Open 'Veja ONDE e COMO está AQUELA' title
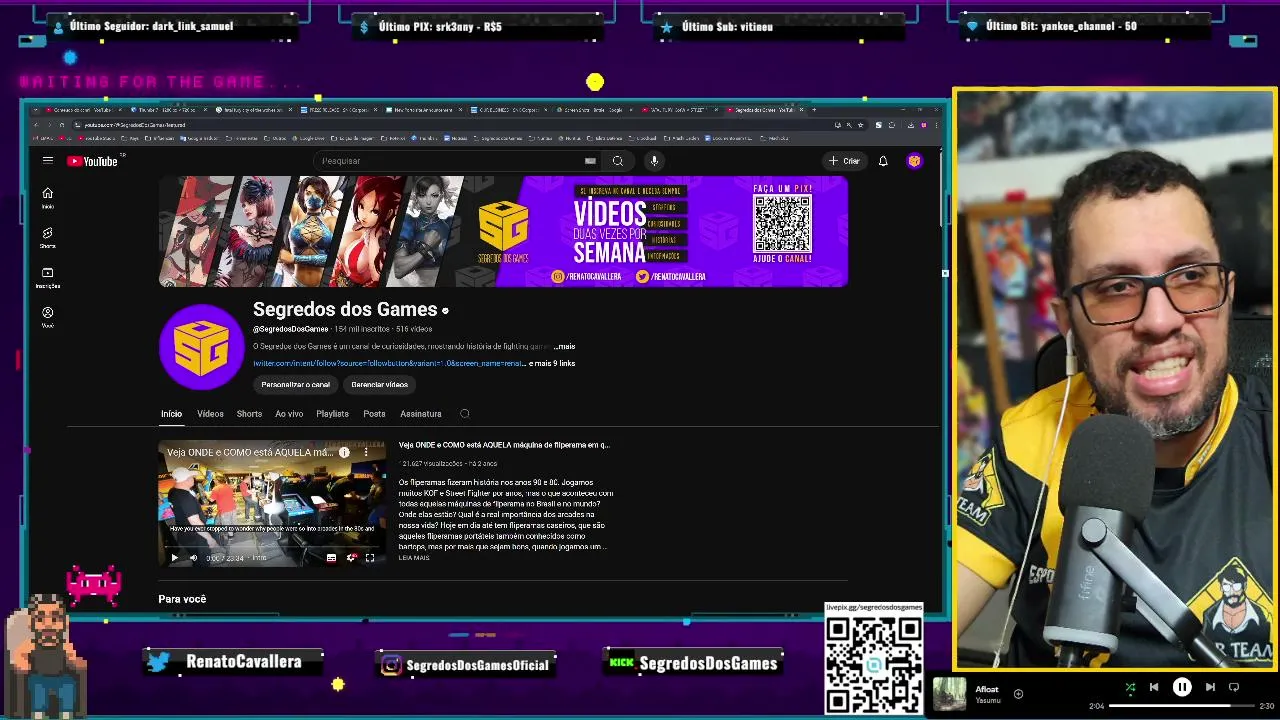 pyautogui.click(x=504, y=445)
